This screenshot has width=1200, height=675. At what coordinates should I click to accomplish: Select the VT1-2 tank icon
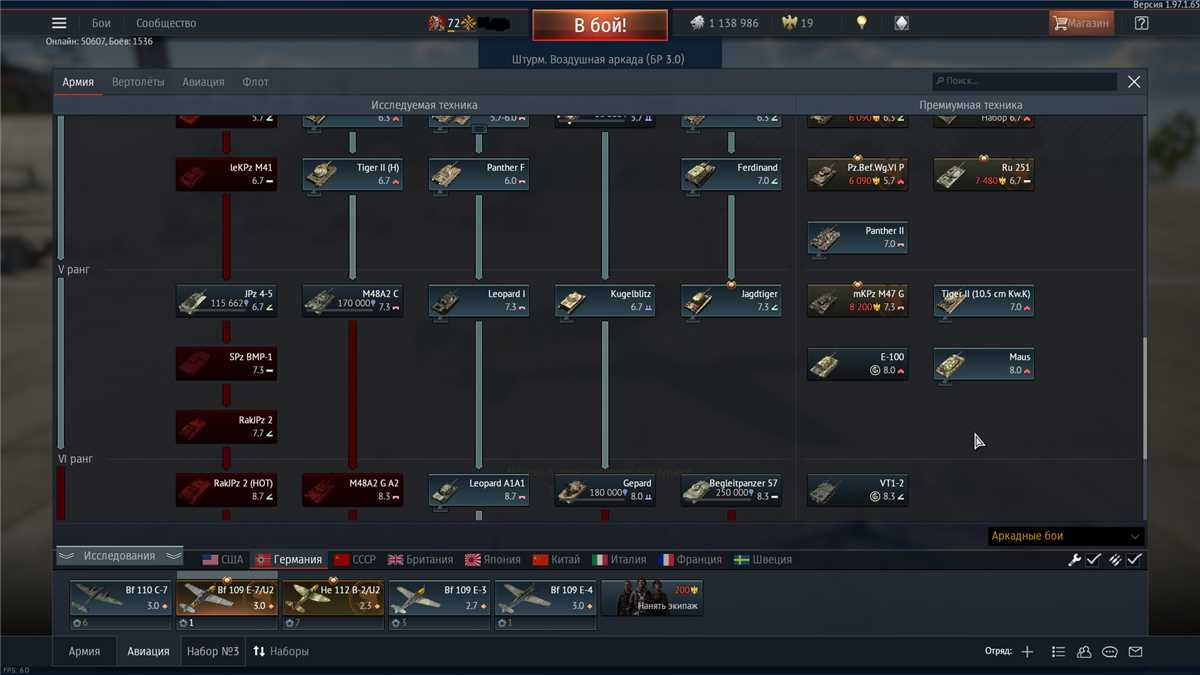pos(858,490)
